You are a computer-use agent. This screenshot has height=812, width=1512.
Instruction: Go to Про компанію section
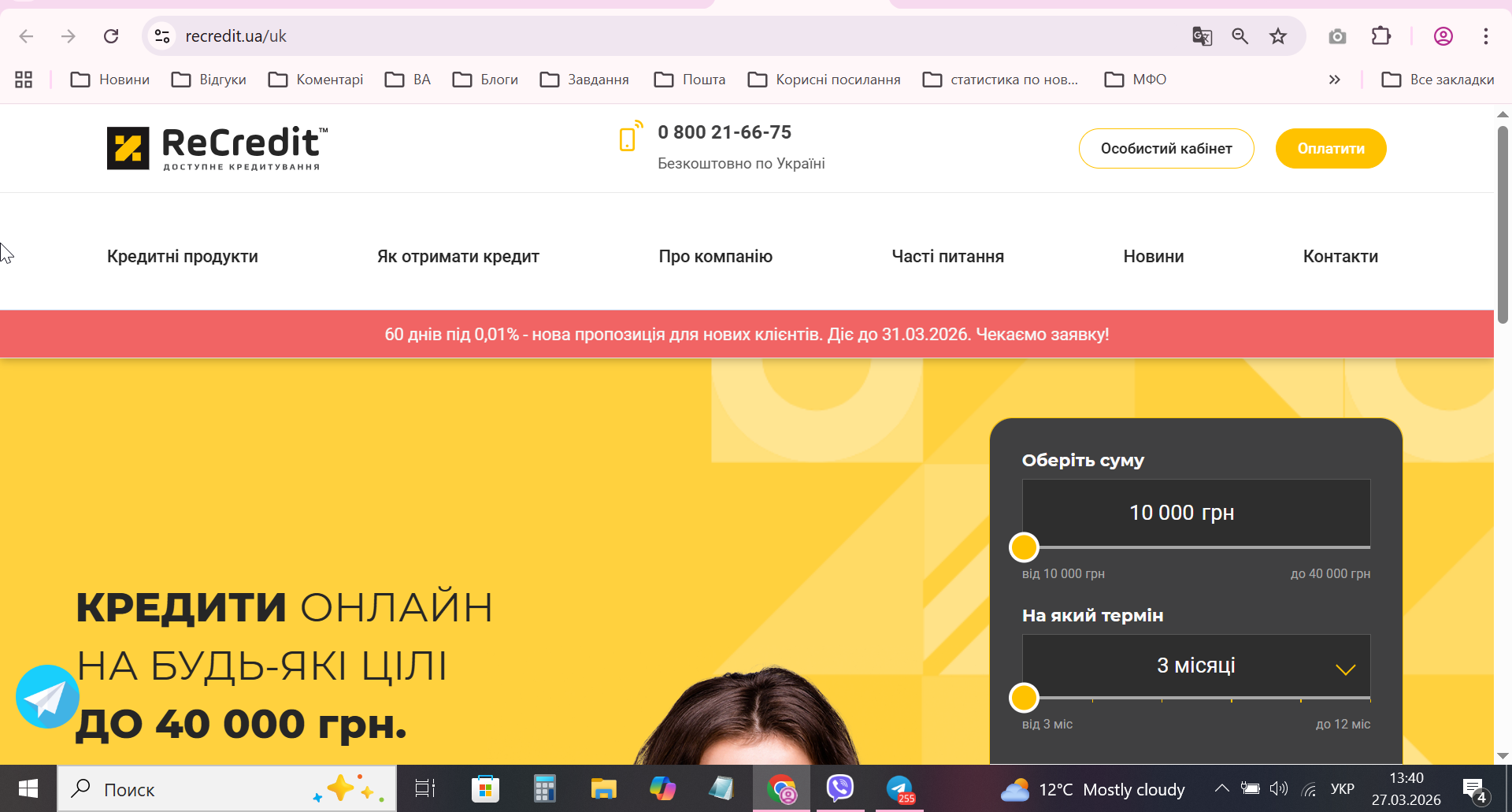click(x=716, y=257)
